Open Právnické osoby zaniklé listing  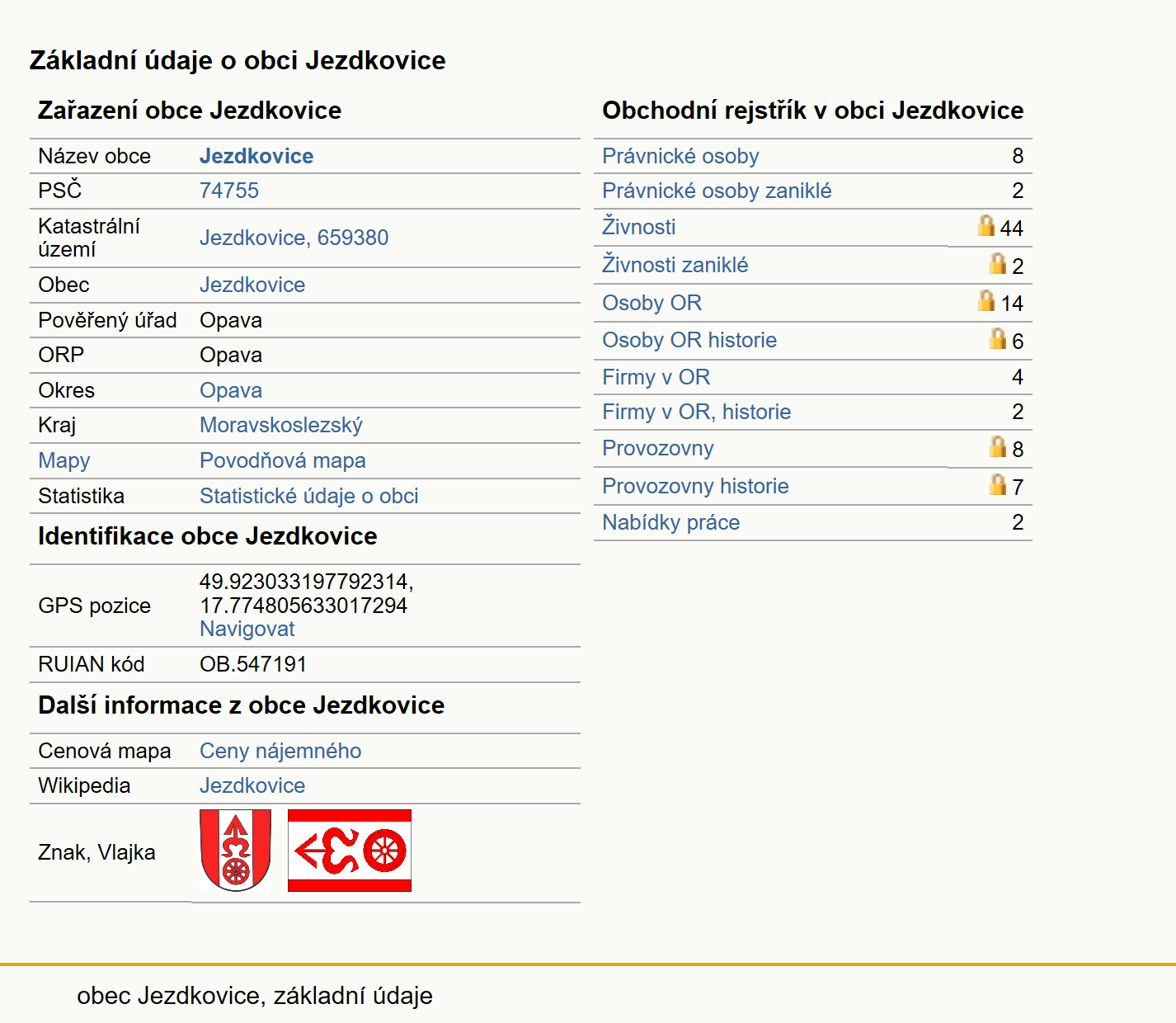point(717,191)
